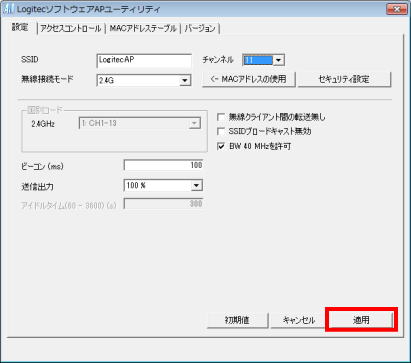Open the チャンネル dropdown

click(x=263, y=60)
